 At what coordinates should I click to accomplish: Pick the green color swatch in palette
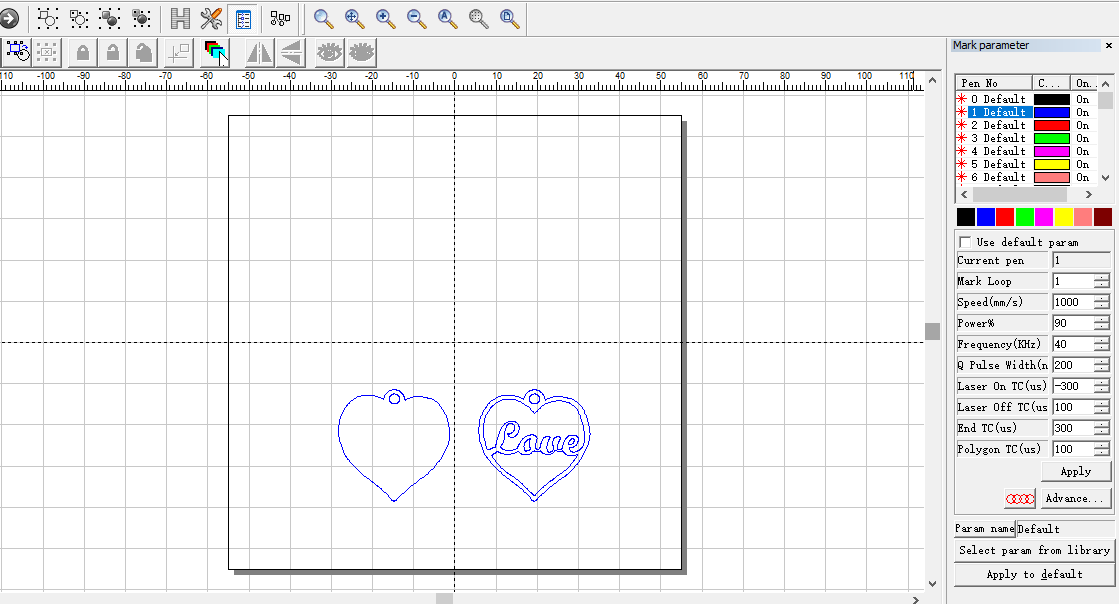coord(1024,217)
